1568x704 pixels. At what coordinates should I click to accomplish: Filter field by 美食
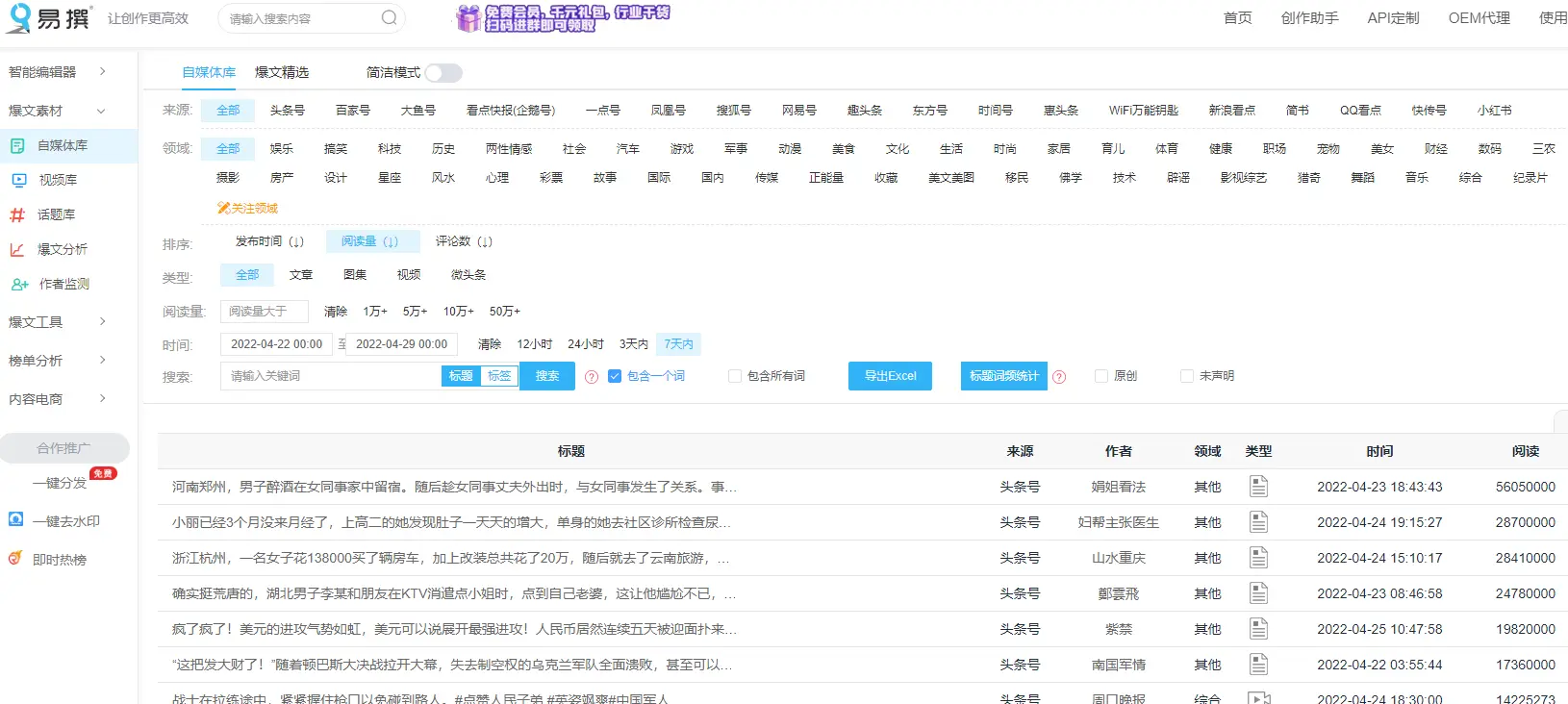tap(844, 149)
